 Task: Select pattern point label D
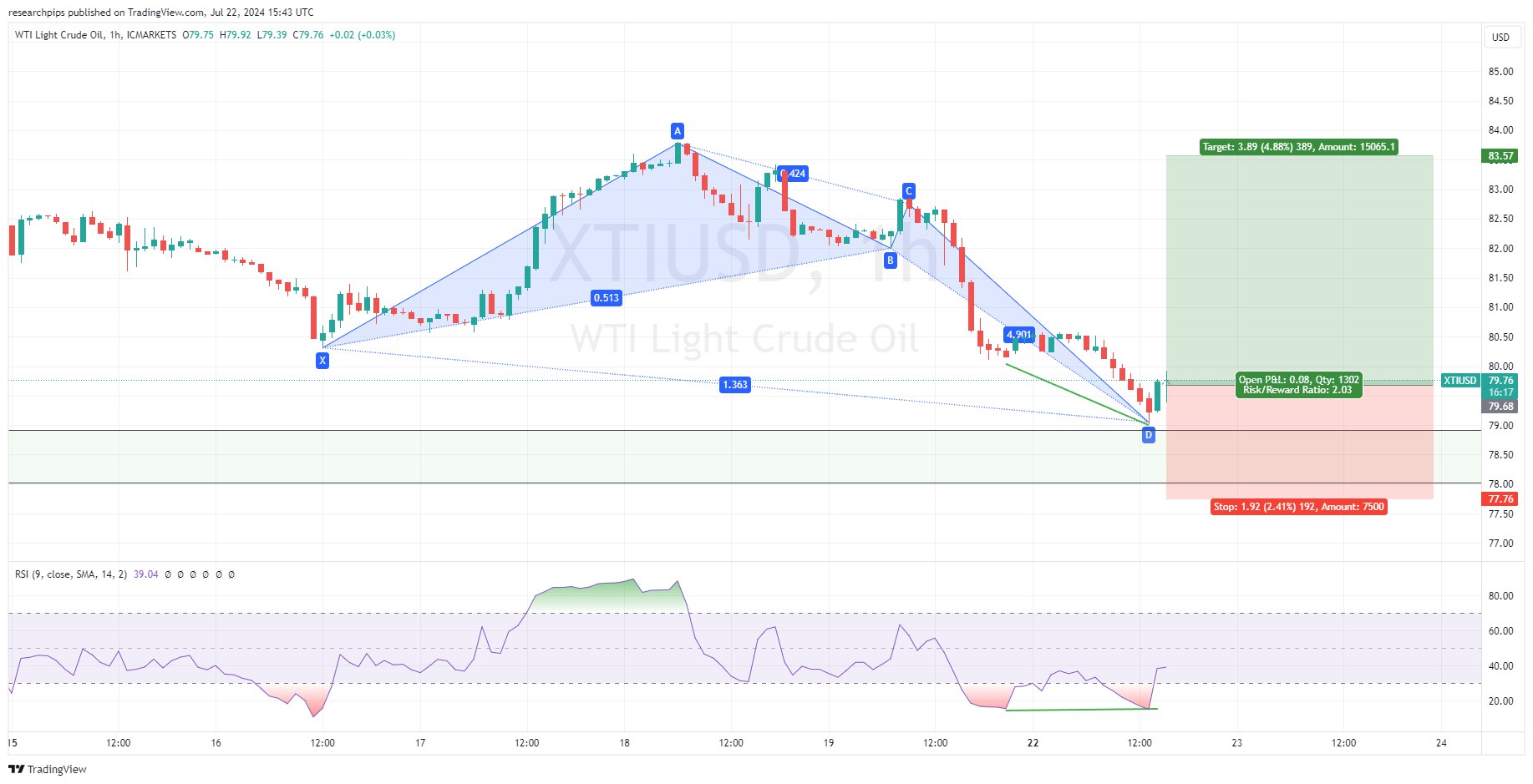pos(1149,435)
